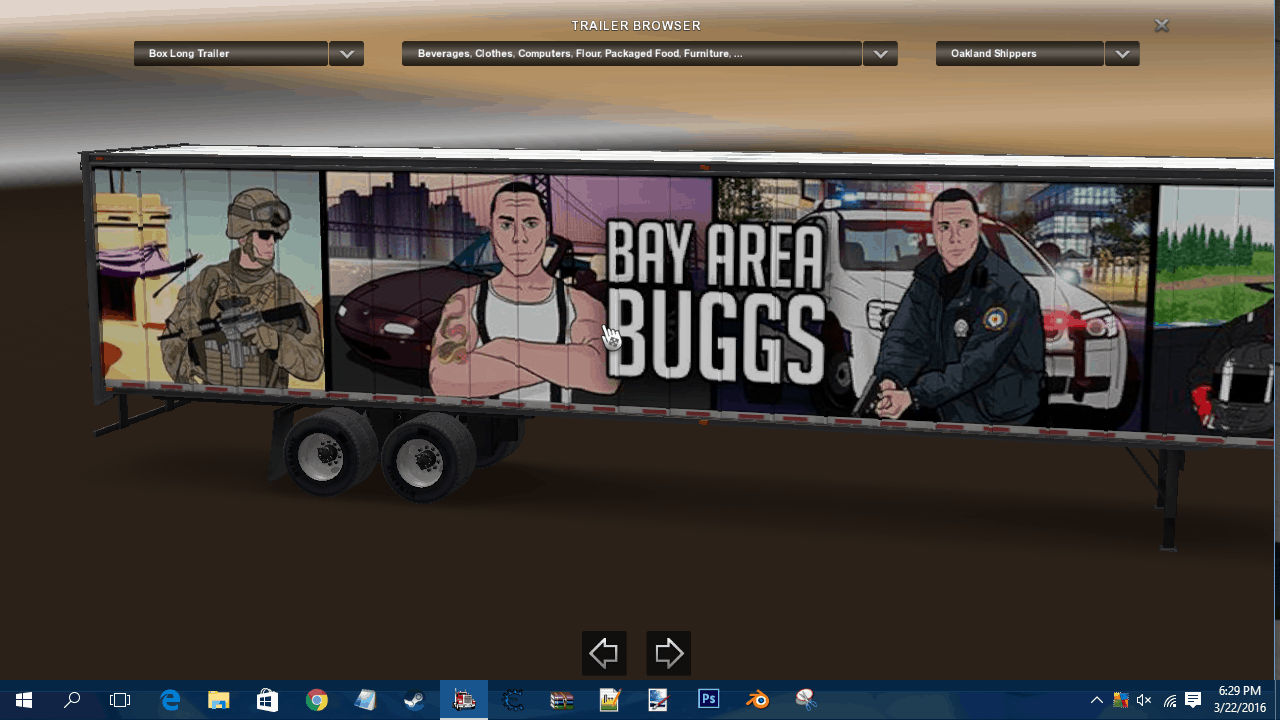This screenshot has height=720, width=1280.
Task: Go to the next trailer with right arrow
Action: click(668, 654)
